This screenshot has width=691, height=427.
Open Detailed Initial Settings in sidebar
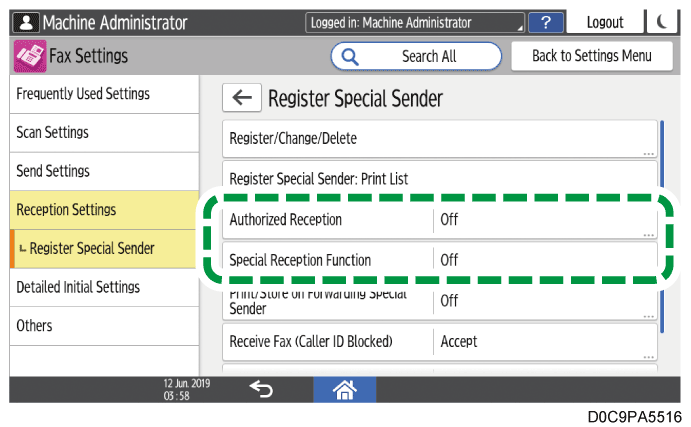click(102, 287)
